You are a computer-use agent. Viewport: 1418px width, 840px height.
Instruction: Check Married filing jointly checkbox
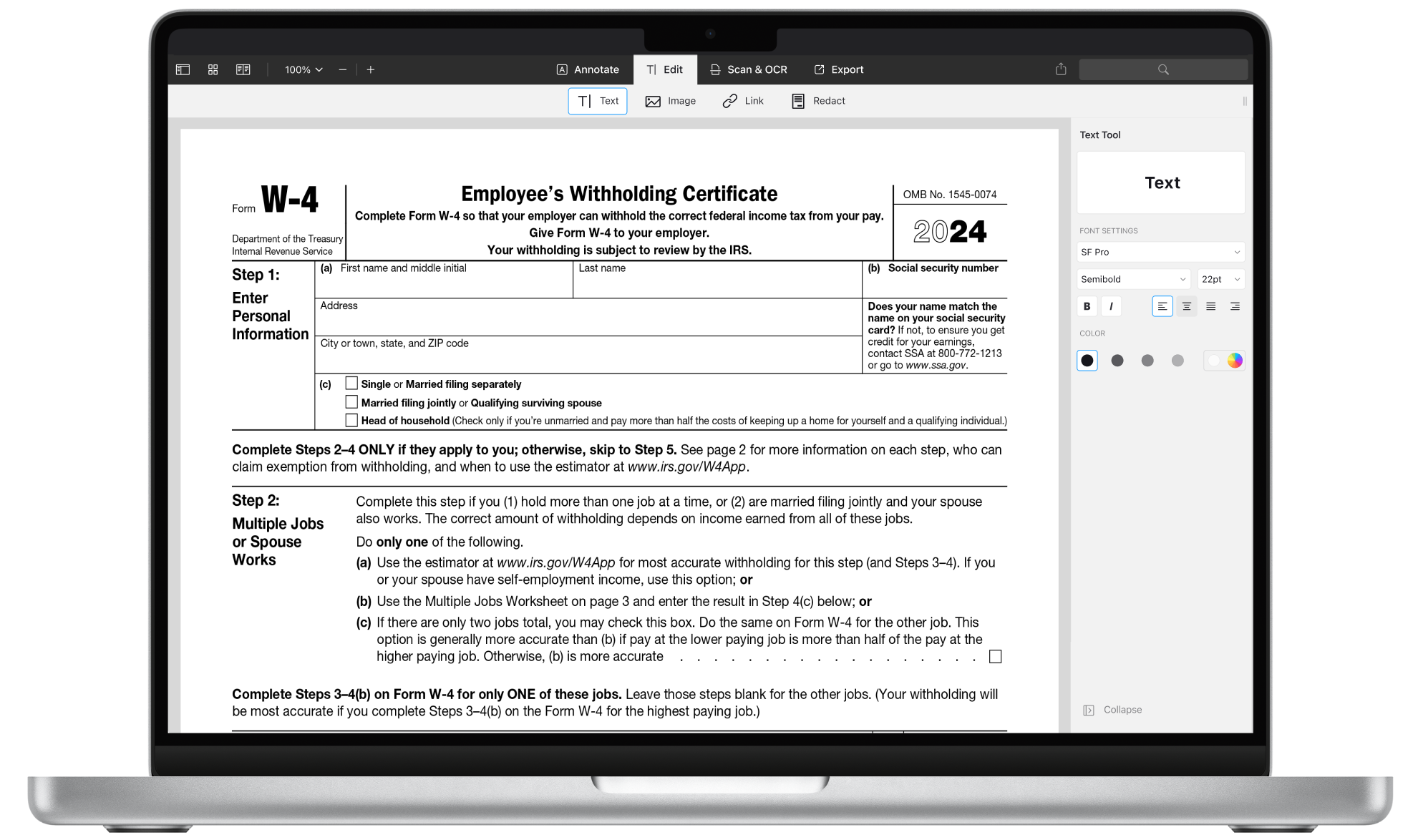tap(352, 402)
